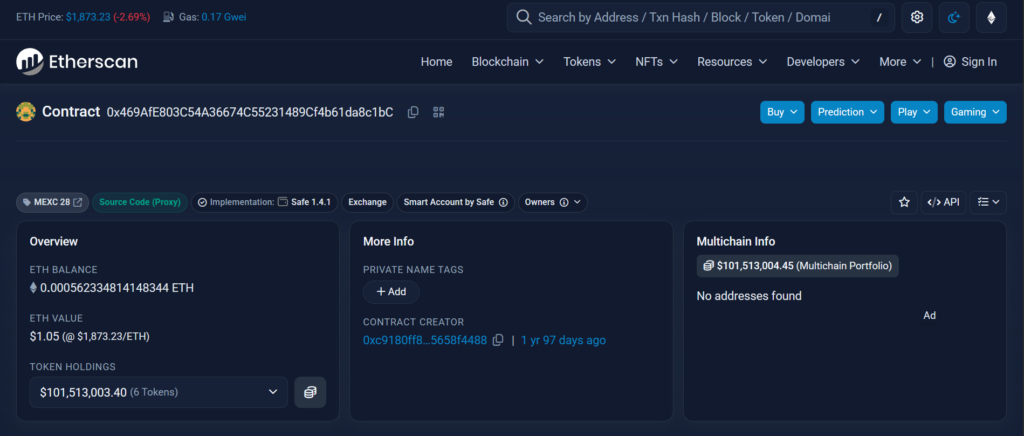Viewport: 1024px width, 436px height.
Task: Click contract avatar icon
Action: 25,112
